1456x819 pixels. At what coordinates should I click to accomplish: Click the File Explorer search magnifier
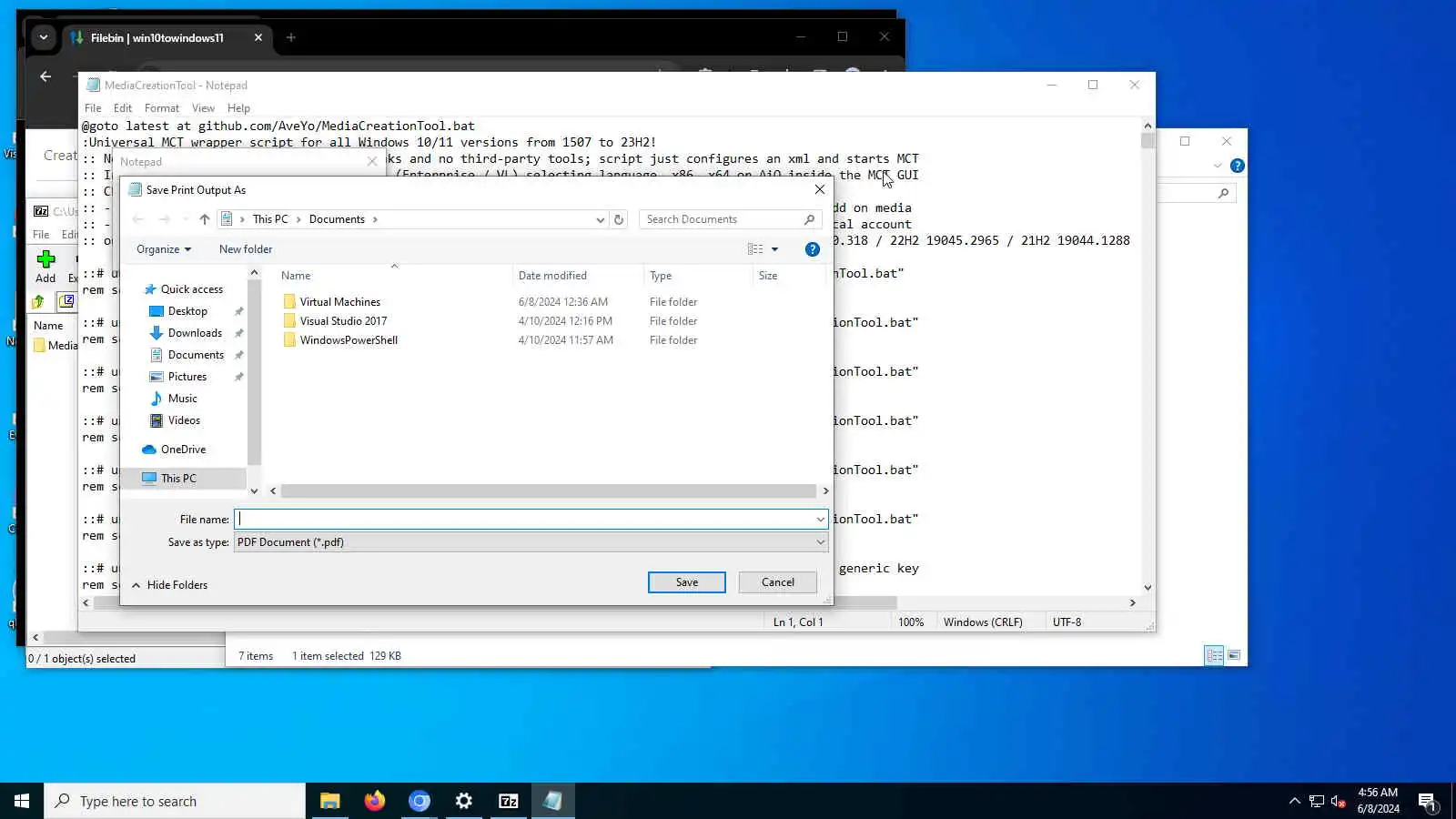(1223, 193)
